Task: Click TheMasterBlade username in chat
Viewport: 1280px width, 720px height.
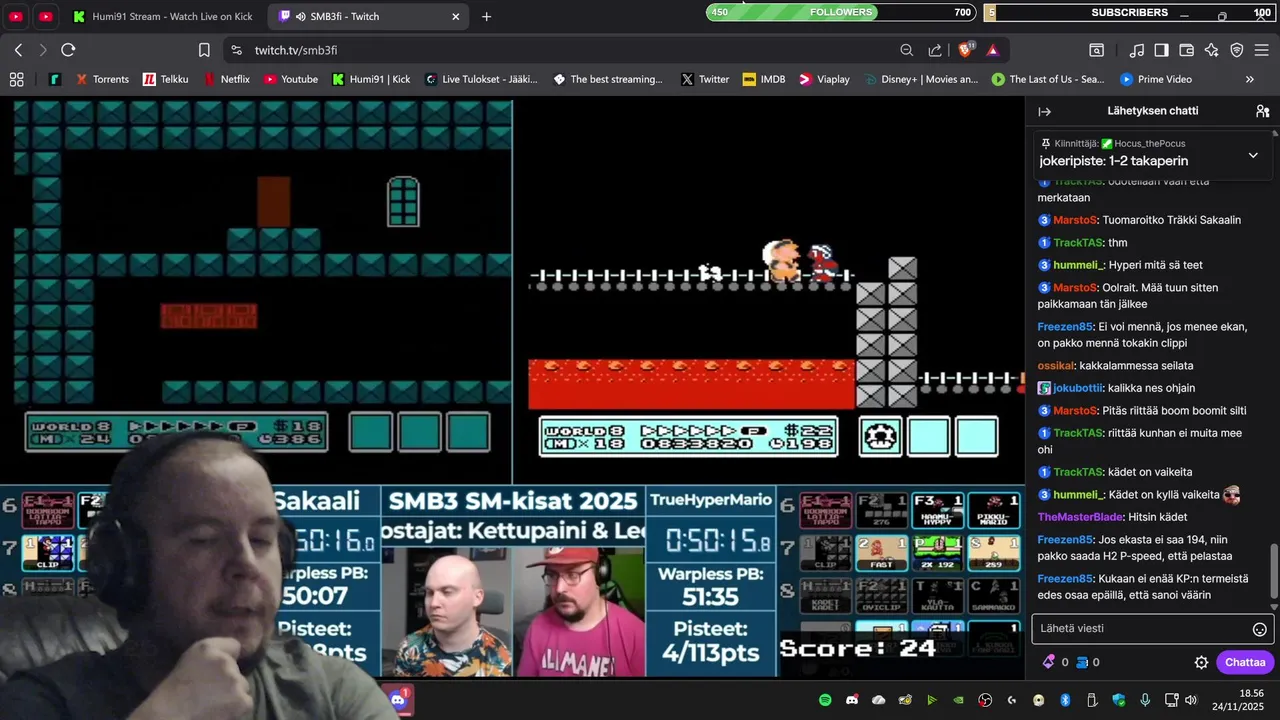Action: [1080, 517]
